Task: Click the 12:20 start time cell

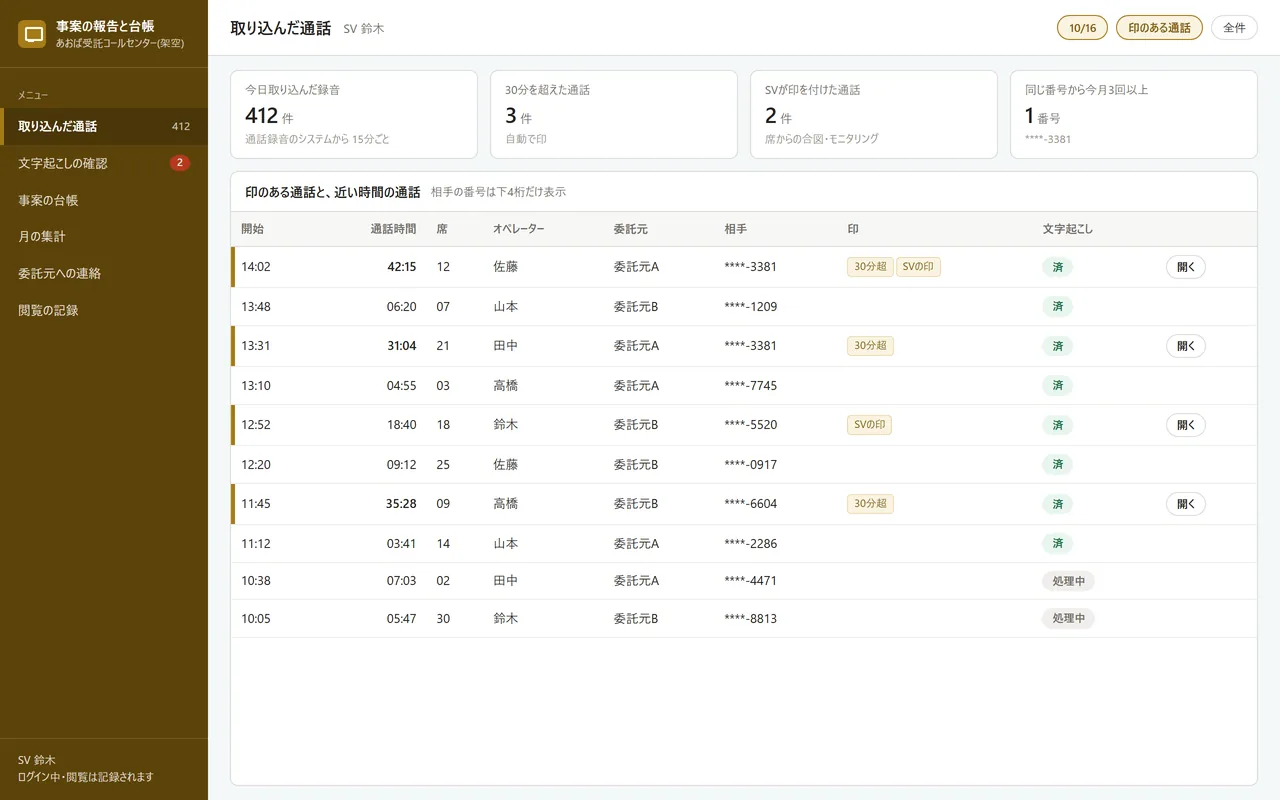Action: tap(256, 465)
